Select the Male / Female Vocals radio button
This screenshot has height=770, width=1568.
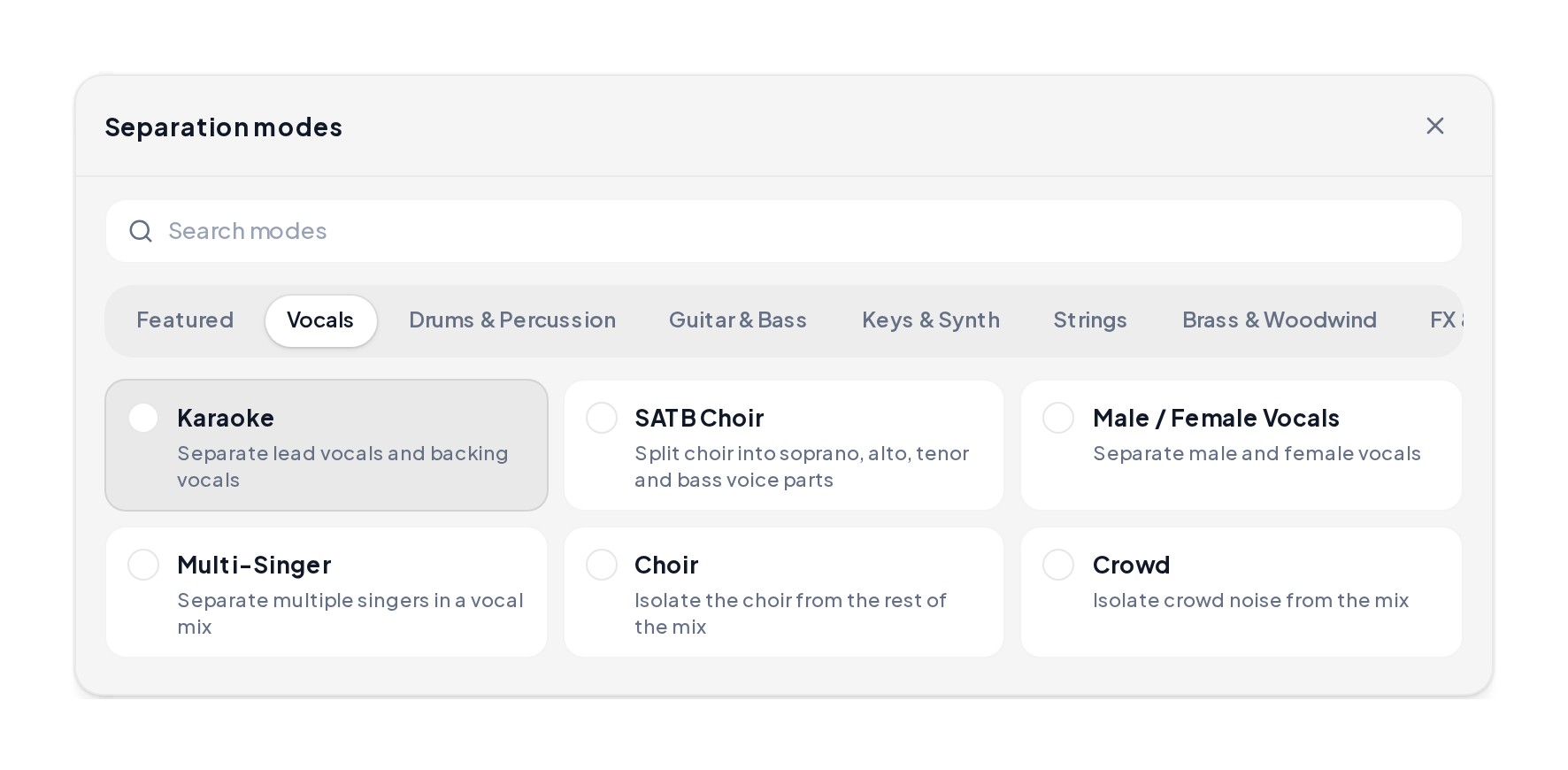[1058, 418]
